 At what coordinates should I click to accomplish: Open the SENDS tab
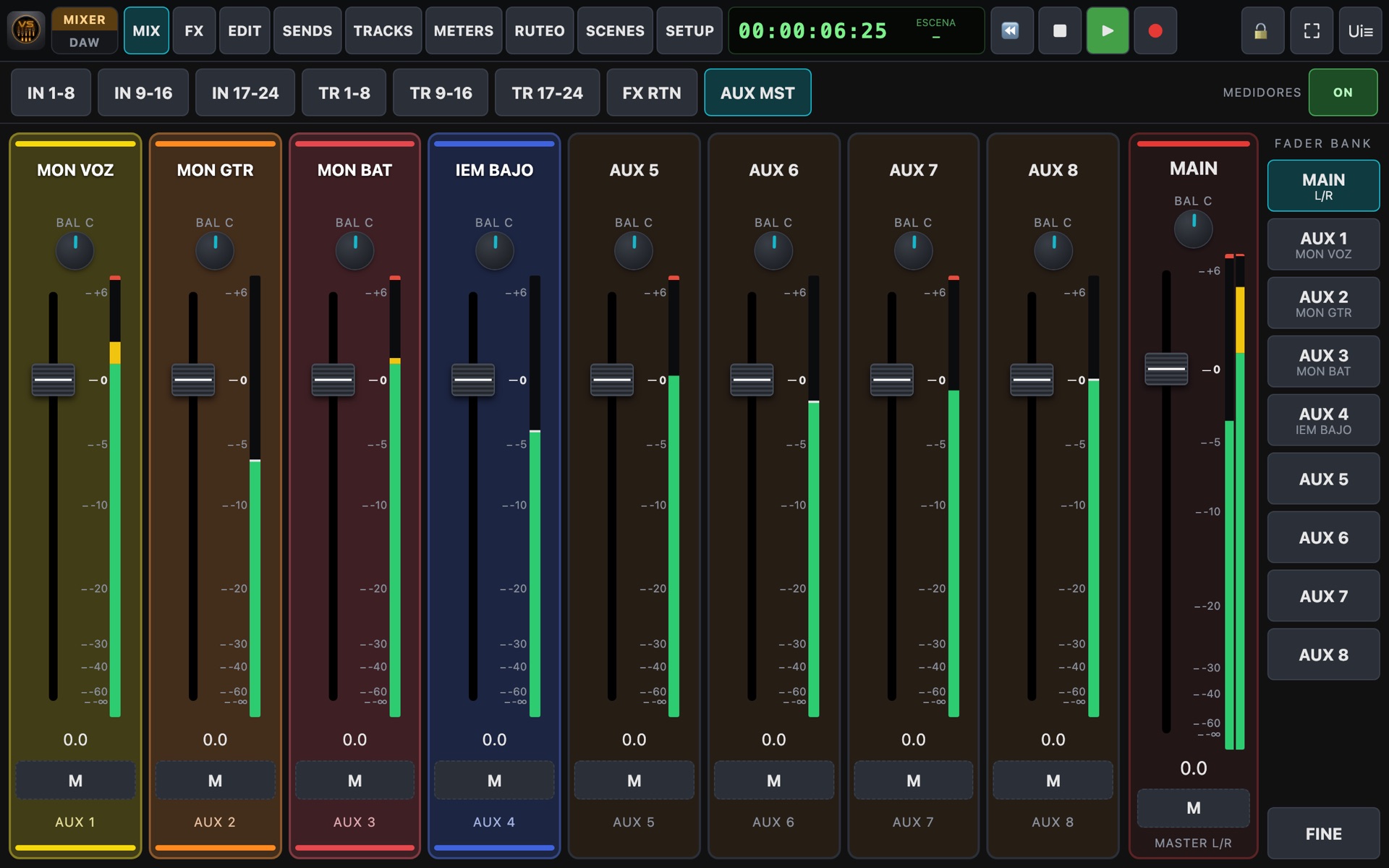(x=307, y=30)
